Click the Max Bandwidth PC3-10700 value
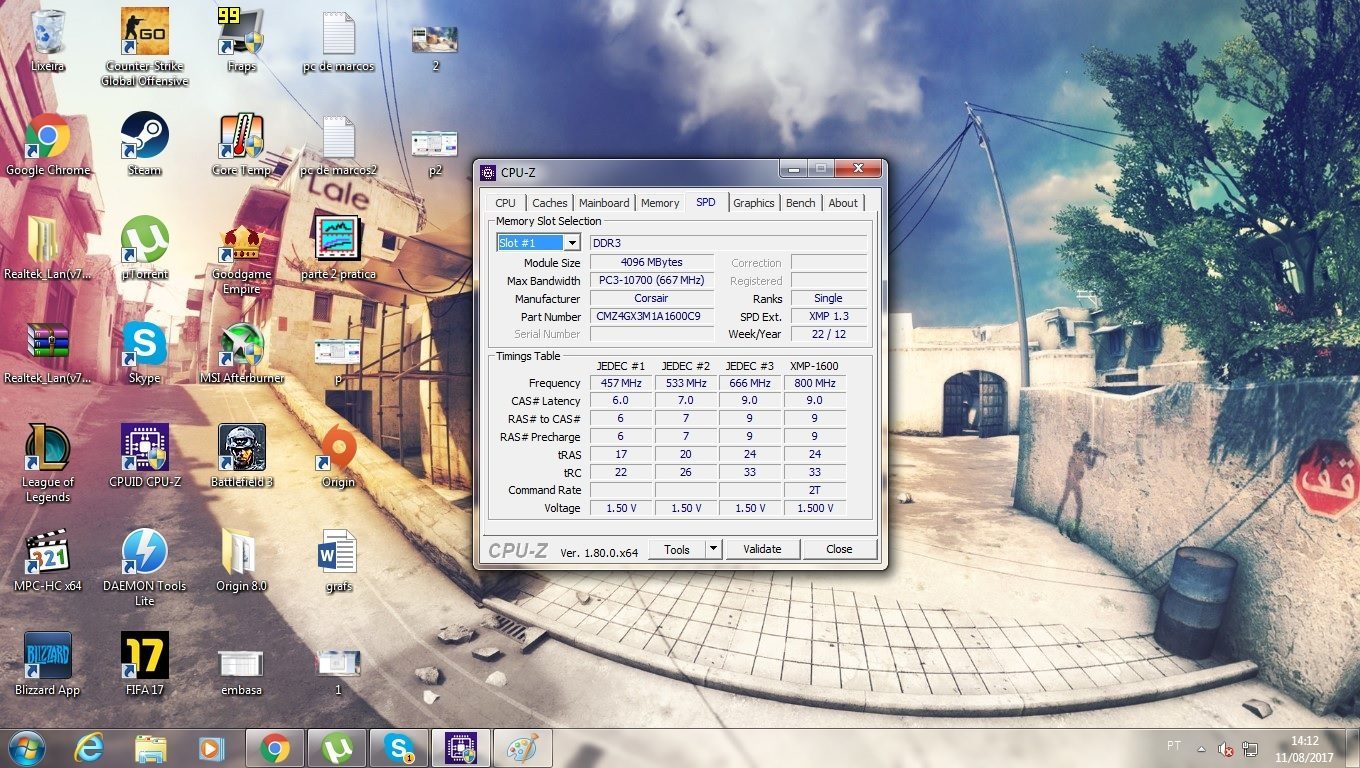Viewport: 1360px width, 768px height. coord(652,280)
